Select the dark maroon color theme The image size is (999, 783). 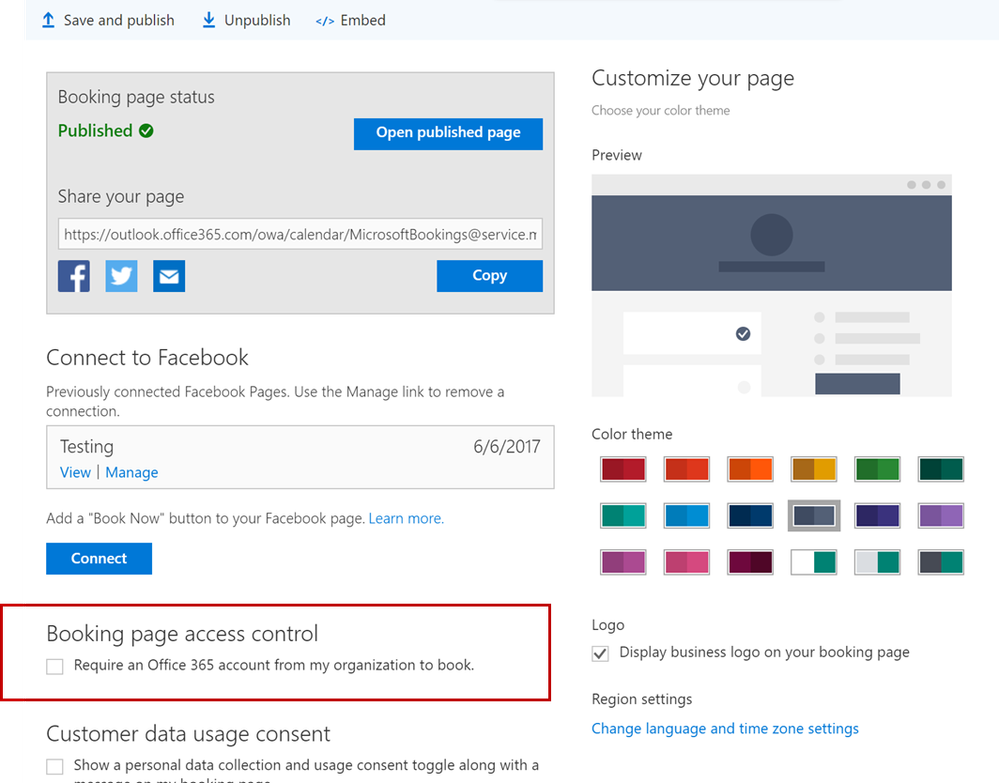click(x=751, y=563)
